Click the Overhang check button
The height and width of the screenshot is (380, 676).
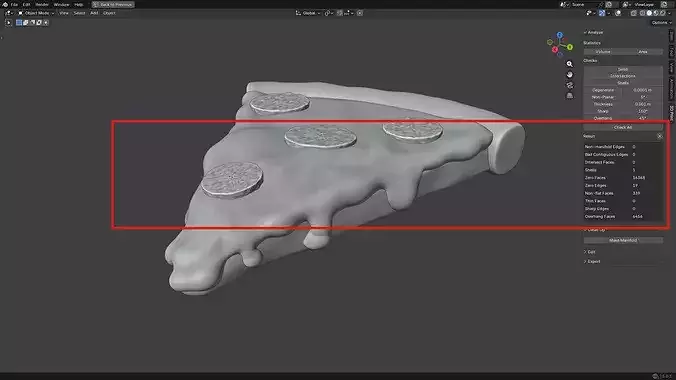603,118
